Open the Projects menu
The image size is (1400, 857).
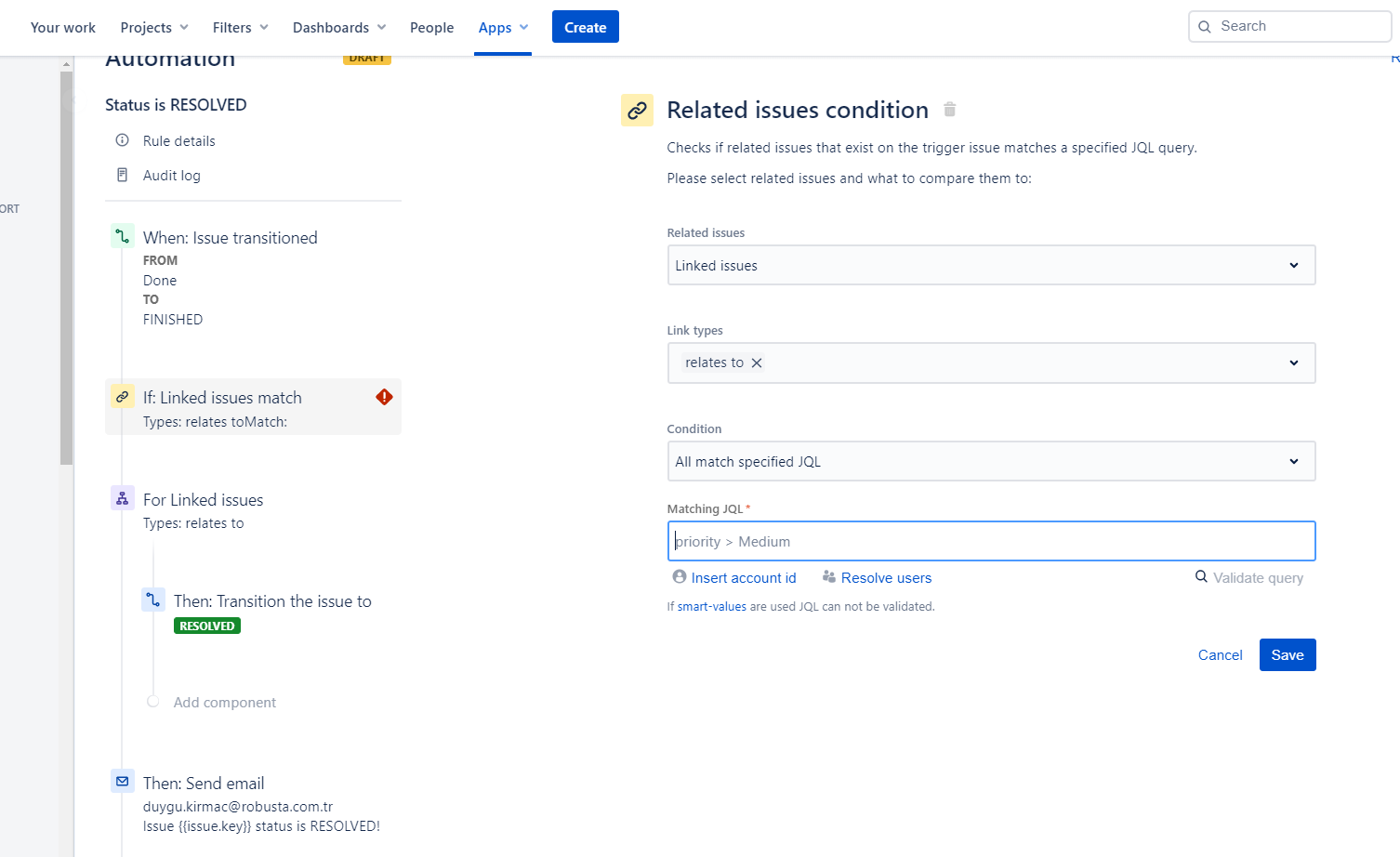click(x=154, y=28)
